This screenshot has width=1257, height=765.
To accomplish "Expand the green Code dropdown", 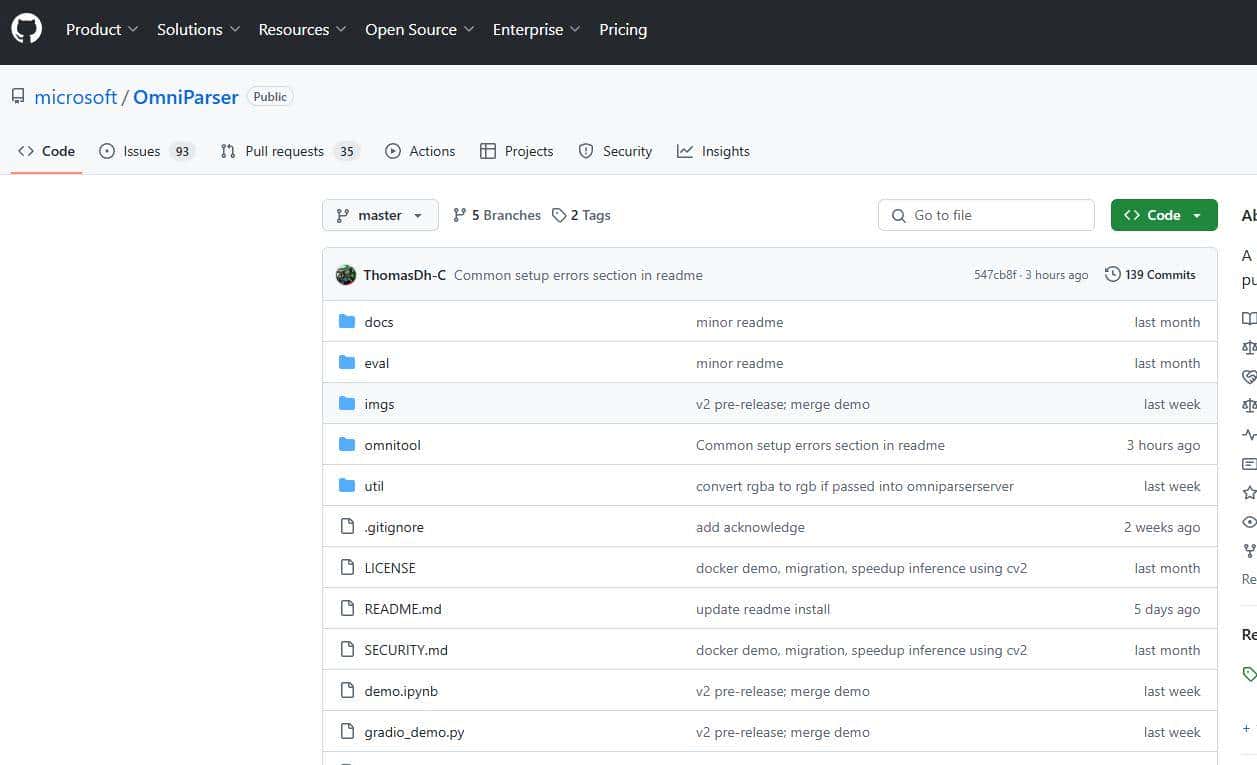I will pos(1197,214).
